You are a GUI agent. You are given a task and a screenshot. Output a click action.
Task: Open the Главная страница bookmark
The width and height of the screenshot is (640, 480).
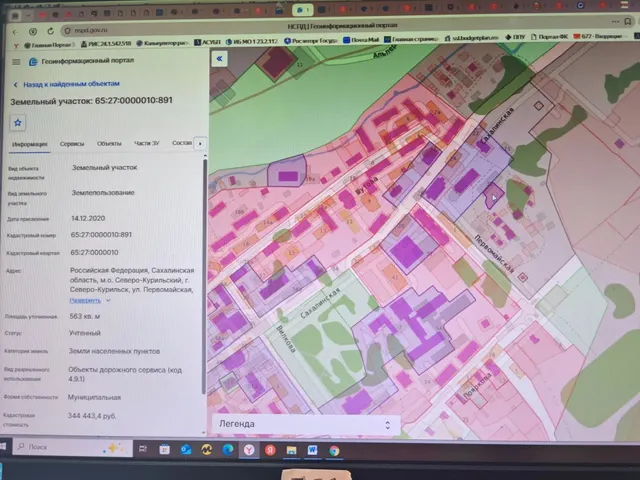pos(411,39)
